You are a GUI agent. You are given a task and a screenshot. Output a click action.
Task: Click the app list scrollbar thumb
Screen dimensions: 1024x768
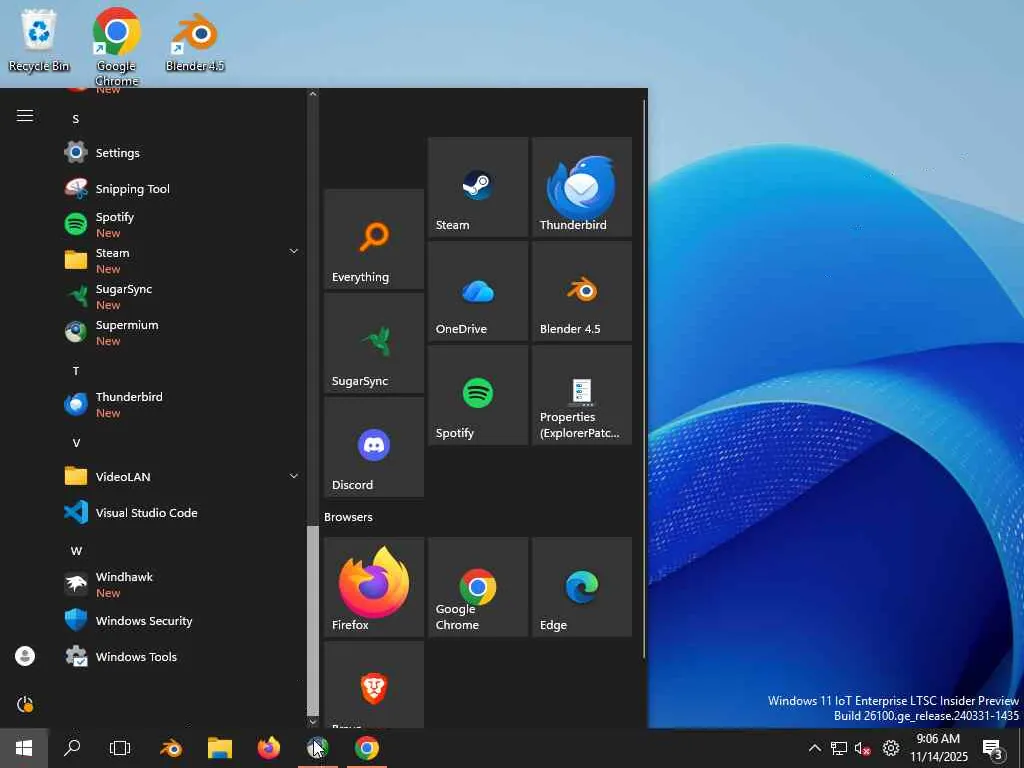click(x=313, y=620)
